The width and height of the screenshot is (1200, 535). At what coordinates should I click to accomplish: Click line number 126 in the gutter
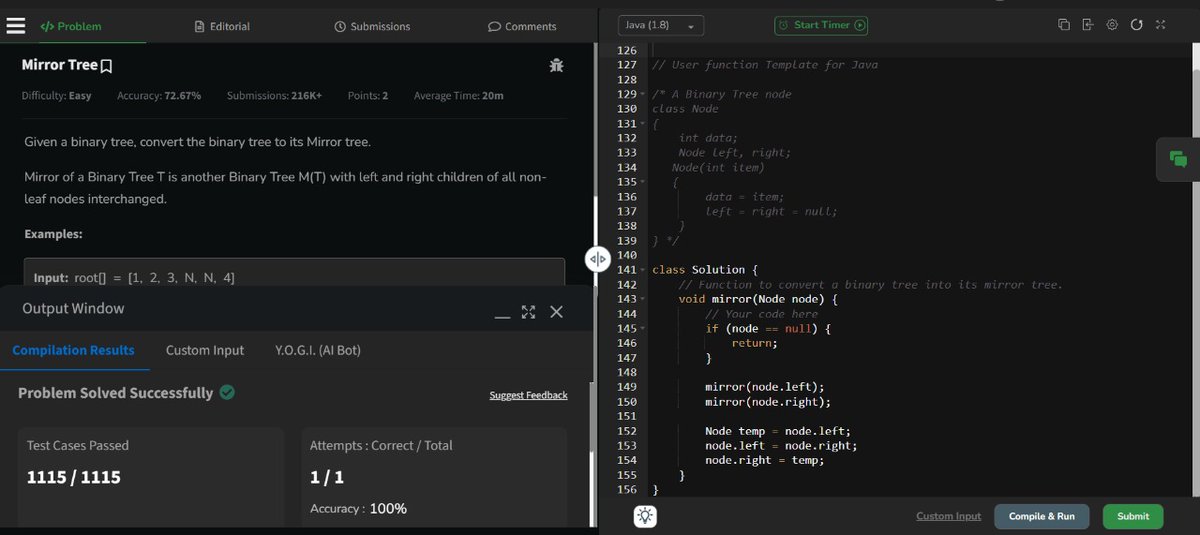tap(628, 50)
